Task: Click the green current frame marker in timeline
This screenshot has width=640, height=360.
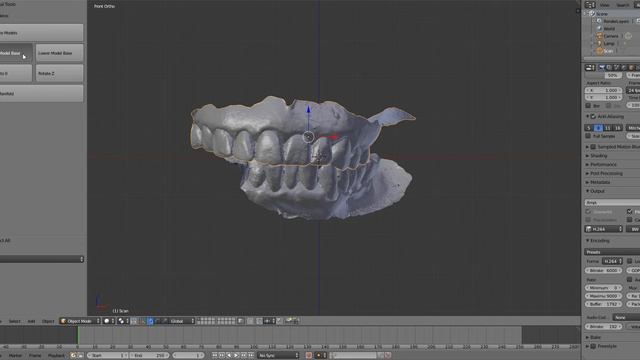Action: coord(78,335)
